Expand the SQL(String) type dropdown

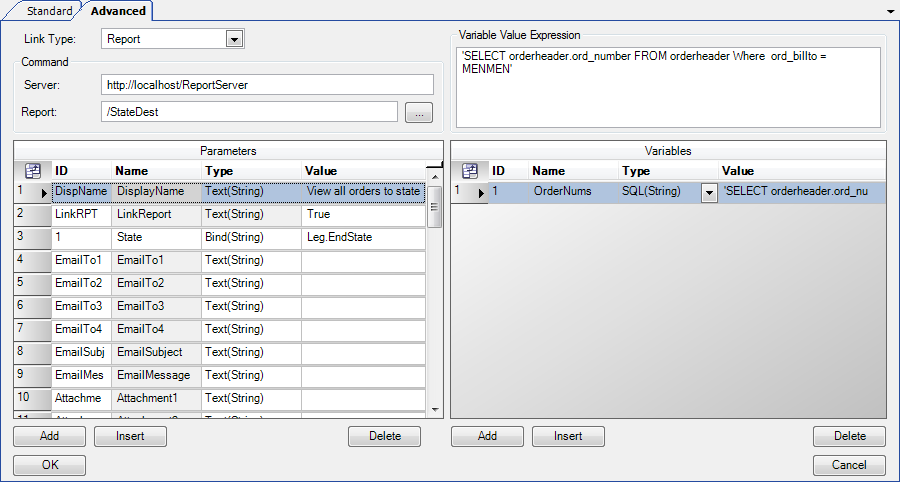(708, 193)
